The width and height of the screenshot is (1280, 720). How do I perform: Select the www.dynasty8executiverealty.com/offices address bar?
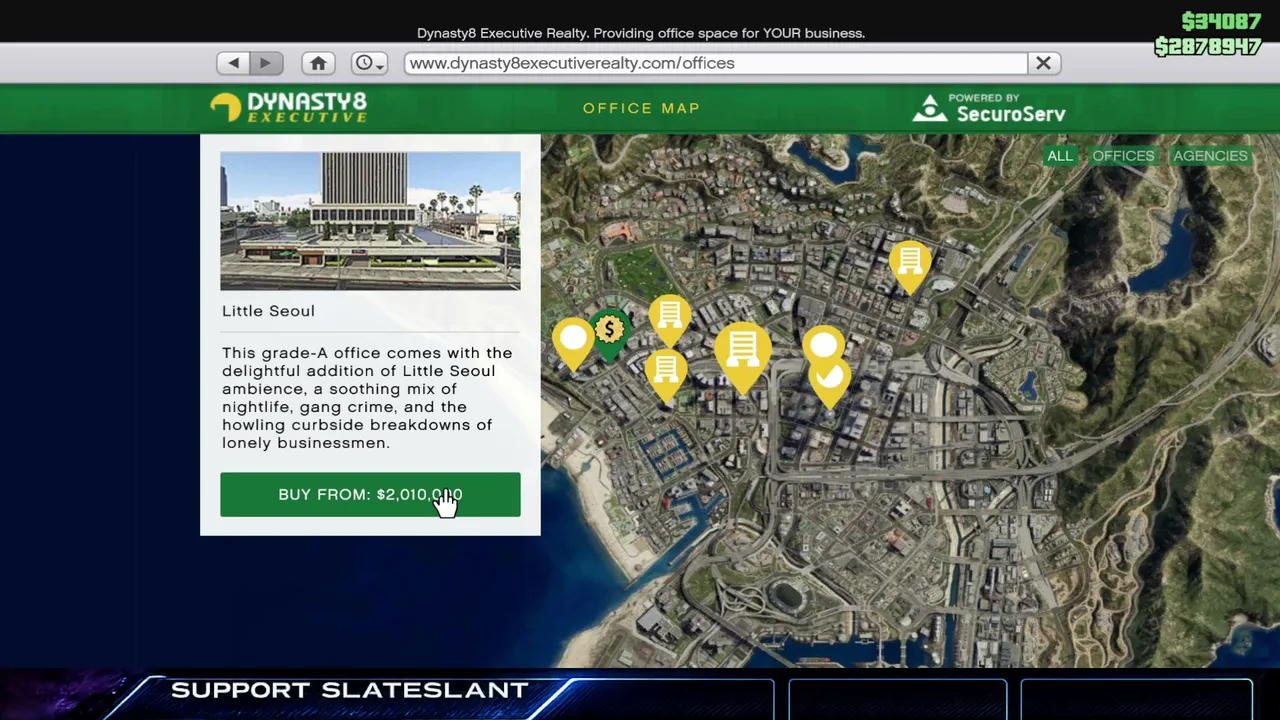coord(716,63)
